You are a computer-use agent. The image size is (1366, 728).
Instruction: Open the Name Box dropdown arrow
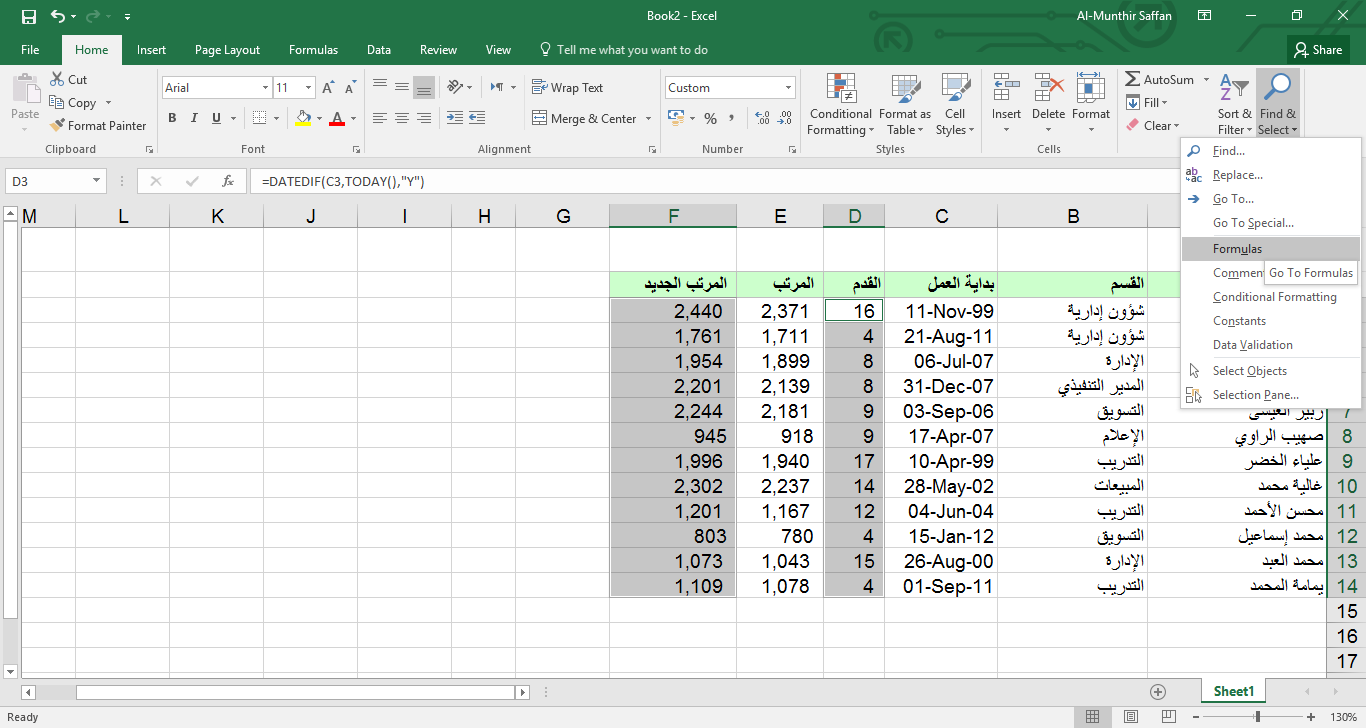pyautogui.click(x=97, y=181)
